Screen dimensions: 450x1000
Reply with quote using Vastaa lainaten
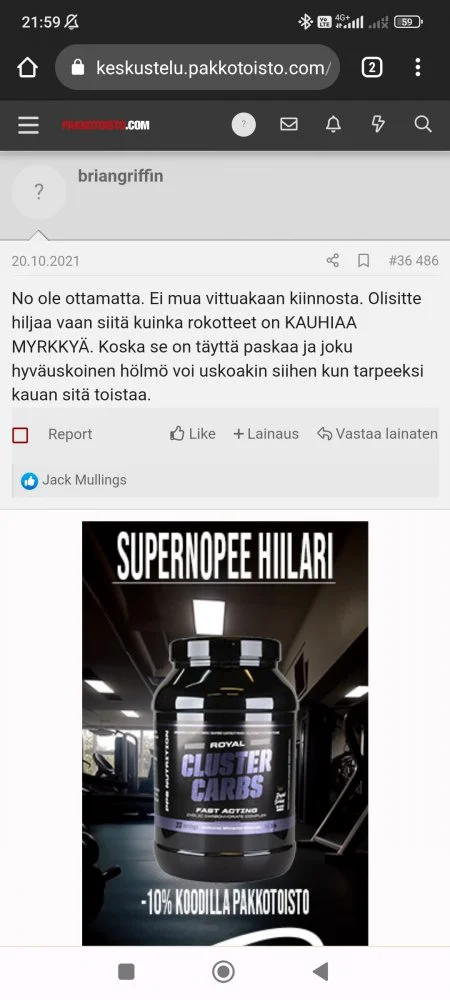click(x=377, y=434)
